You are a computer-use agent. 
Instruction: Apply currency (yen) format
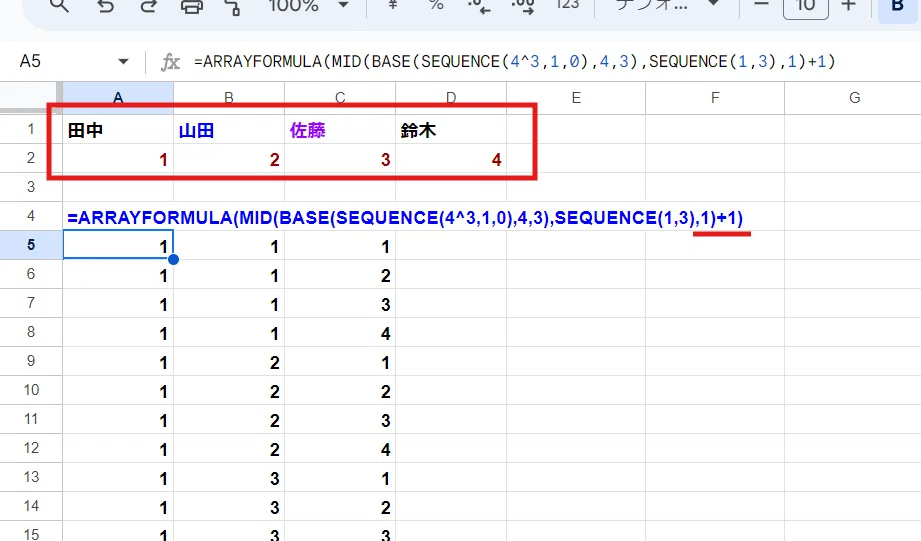pyautogui.click(x=392, y=5)
